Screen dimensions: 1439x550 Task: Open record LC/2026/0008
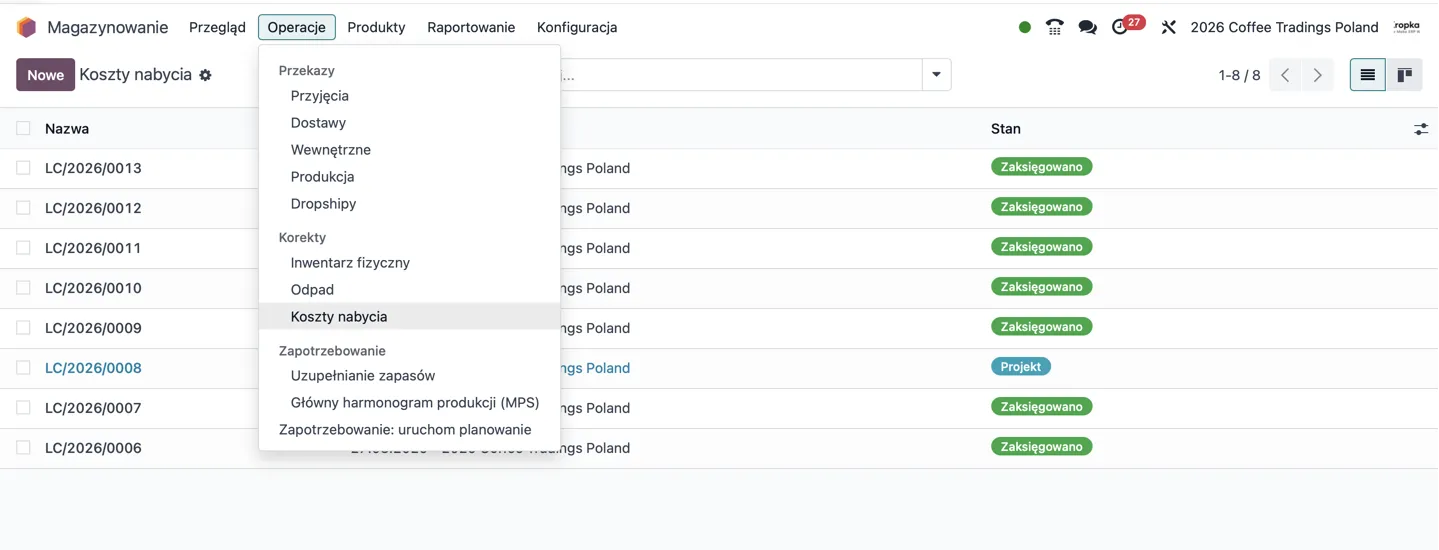93,368
